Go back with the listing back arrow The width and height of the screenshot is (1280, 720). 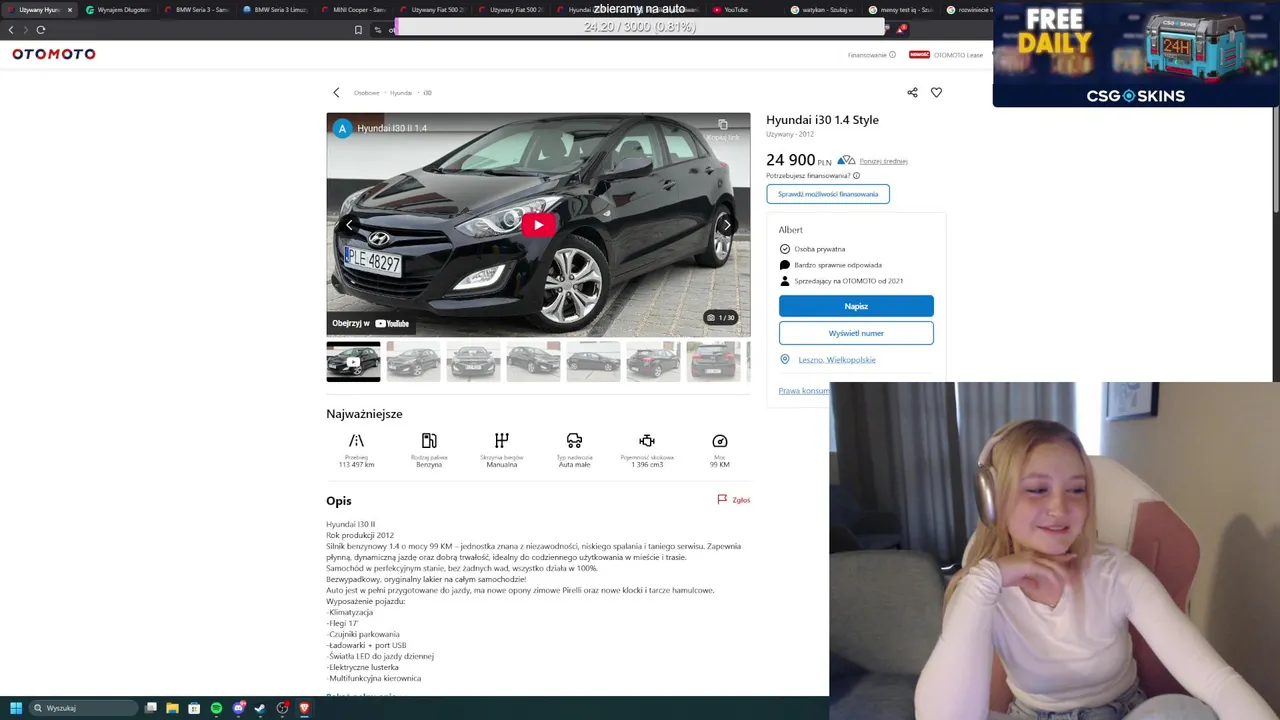pyautogui.click(x=336, y=92)
